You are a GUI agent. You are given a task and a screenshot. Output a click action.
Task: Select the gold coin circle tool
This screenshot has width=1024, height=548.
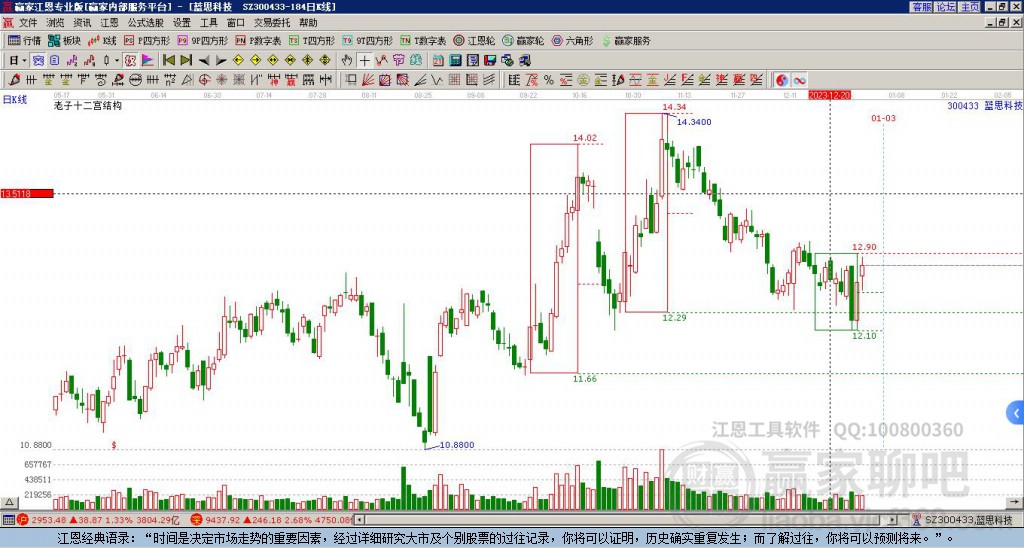point(583,80)
